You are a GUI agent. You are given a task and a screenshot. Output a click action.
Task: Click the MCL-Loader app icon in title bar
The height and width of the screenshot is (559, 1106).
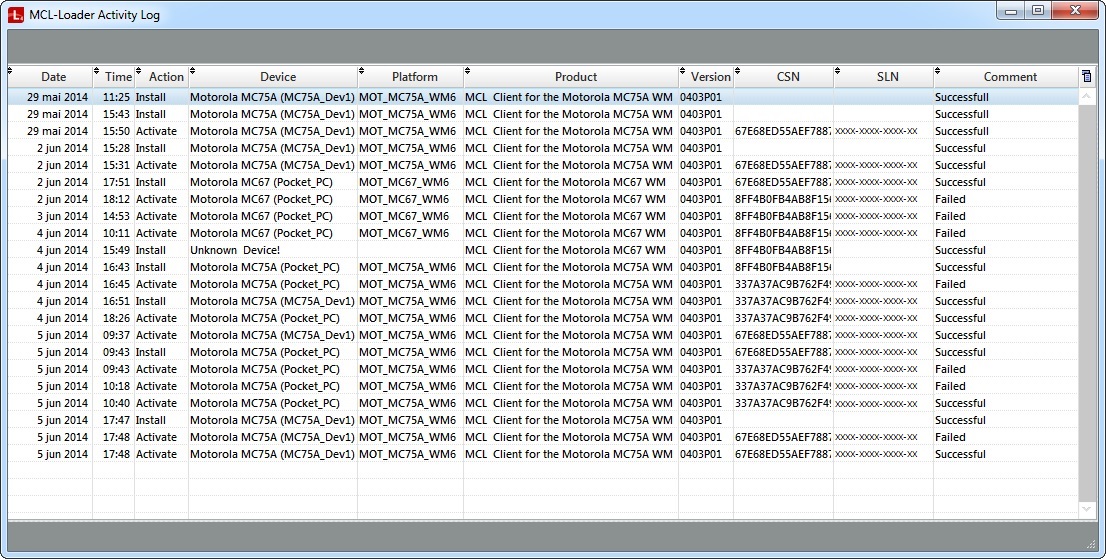pyautogui.click(x=15, y=14)
